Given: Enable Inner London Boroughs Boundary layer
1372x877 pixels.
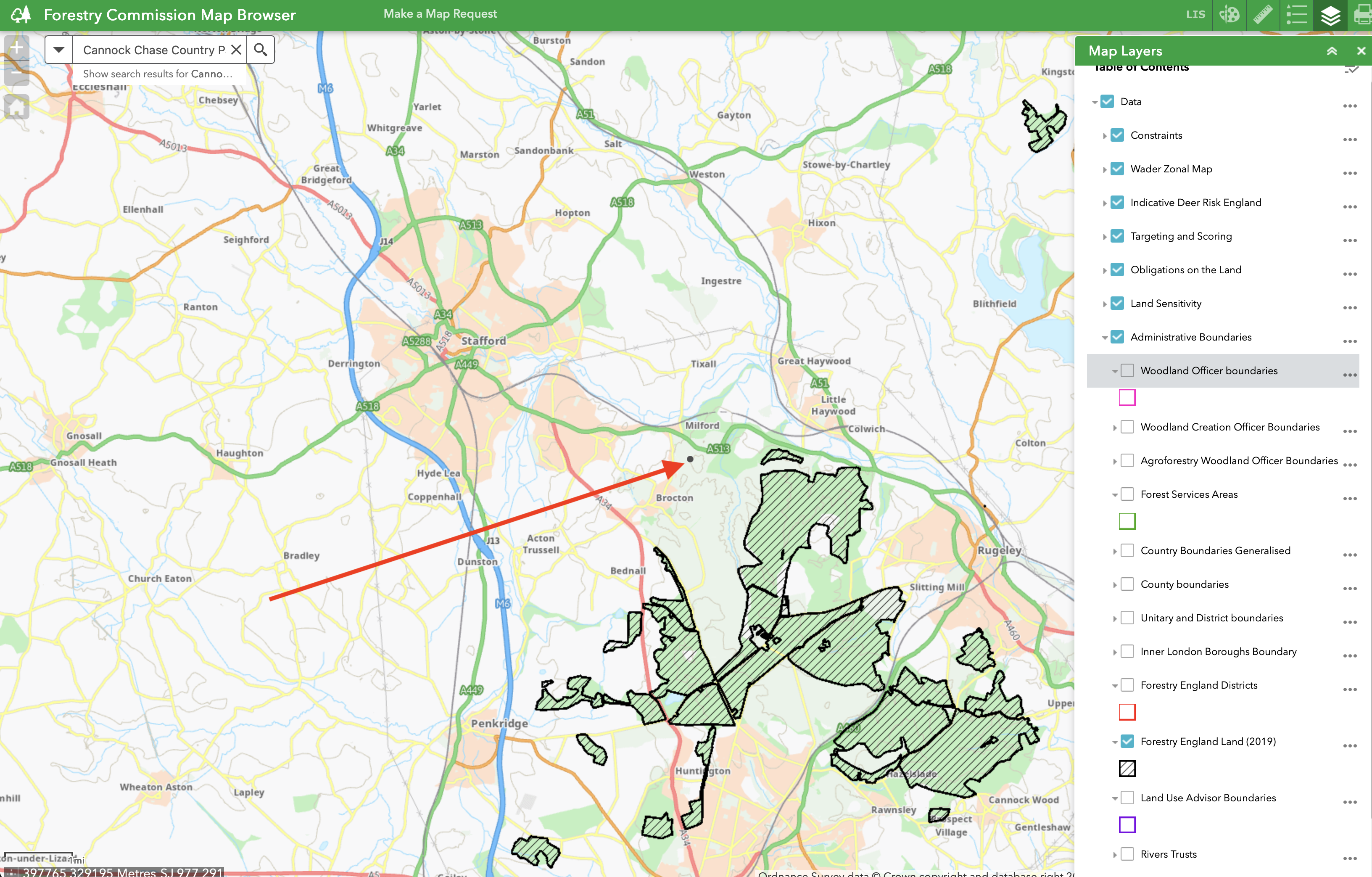Looking at the screenshot, I should point(1127,651).
